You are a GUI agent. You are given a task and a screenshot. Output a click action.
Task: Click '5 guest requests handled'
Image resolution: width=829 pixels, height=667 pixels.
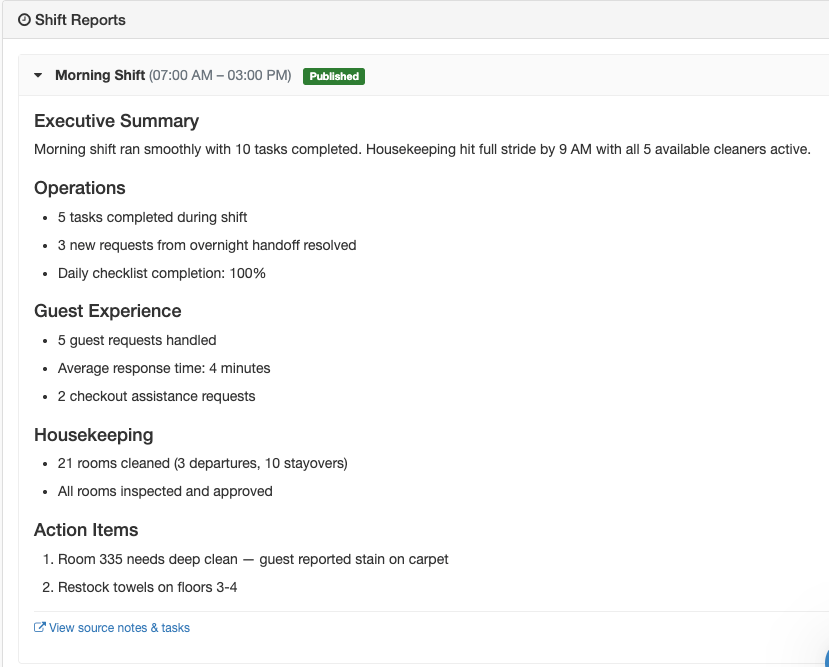coord(137,340)
